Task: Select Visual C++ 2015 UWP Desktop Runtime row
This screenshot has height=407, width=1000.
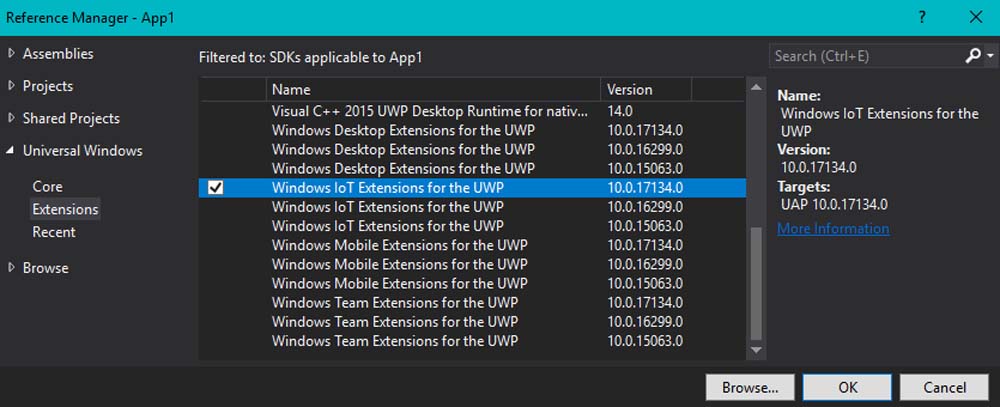Action: click(472, 111)
